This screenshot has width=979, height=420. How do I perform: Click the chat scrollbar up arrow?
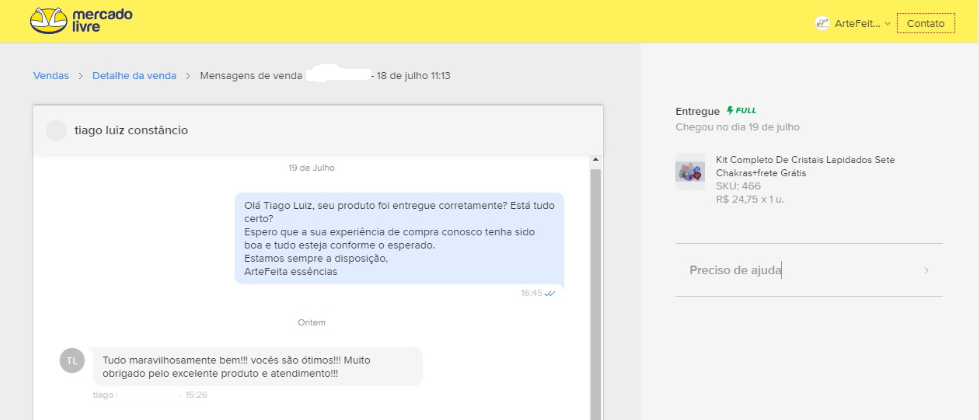[x=596, y=160]
